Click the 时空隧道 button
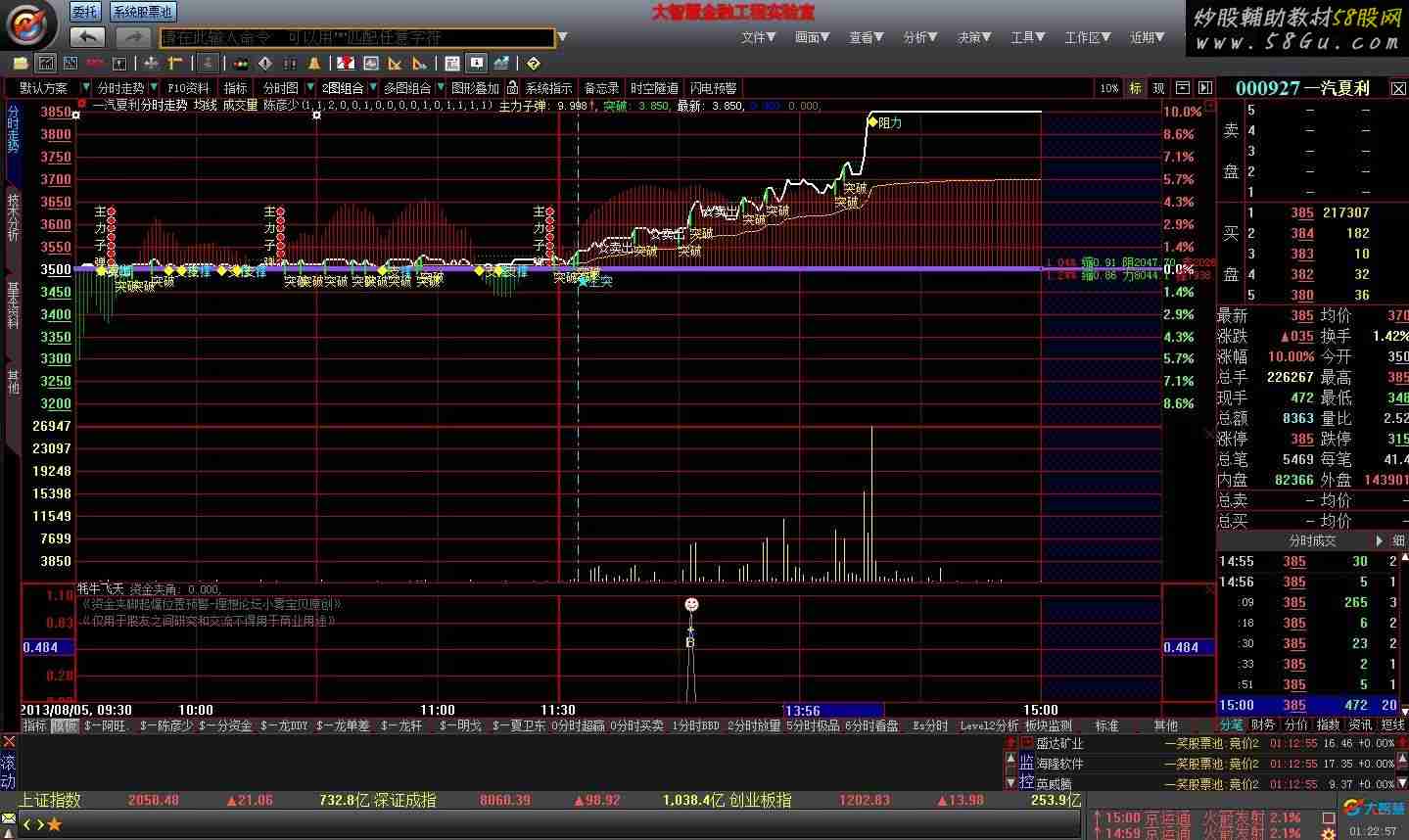1409x840 pixels. coord(654,88)
